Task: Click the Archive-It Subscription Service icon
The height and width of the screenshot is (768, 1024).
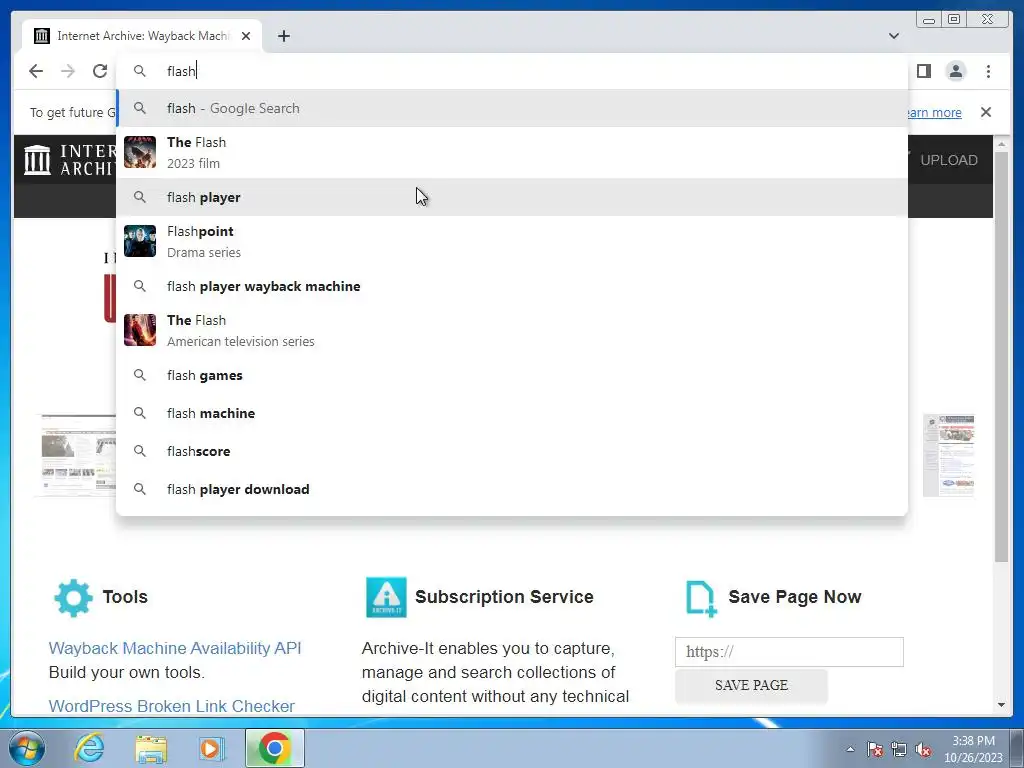Action: (x=386, y=597)
